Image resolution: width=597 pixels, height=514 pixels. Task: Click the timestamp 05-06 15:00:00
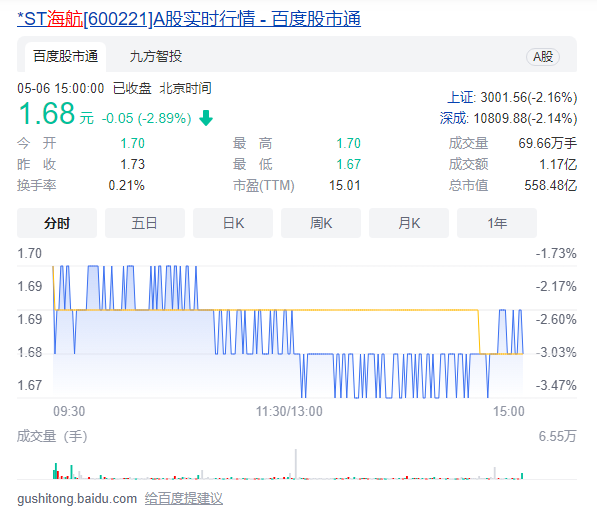[61, 88]
